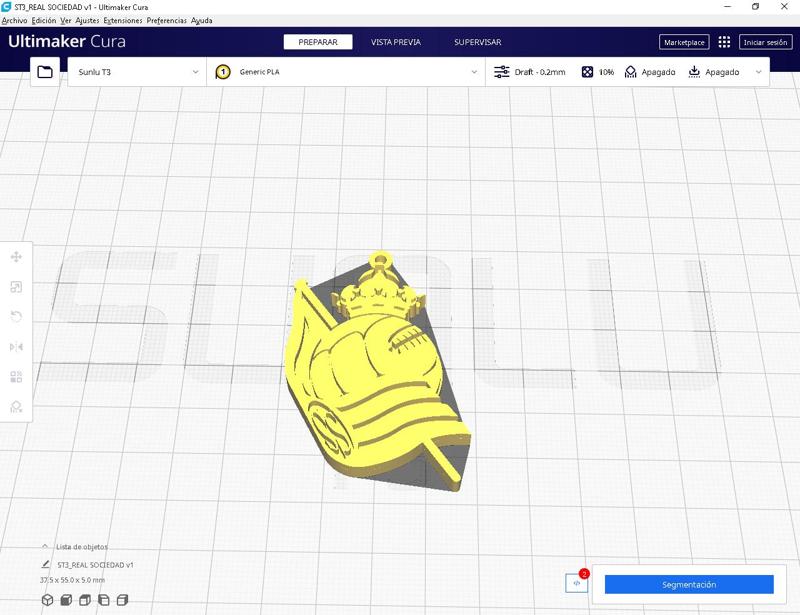Expand the print settings panel chevron
800x615 pixels.
[759, 72]
